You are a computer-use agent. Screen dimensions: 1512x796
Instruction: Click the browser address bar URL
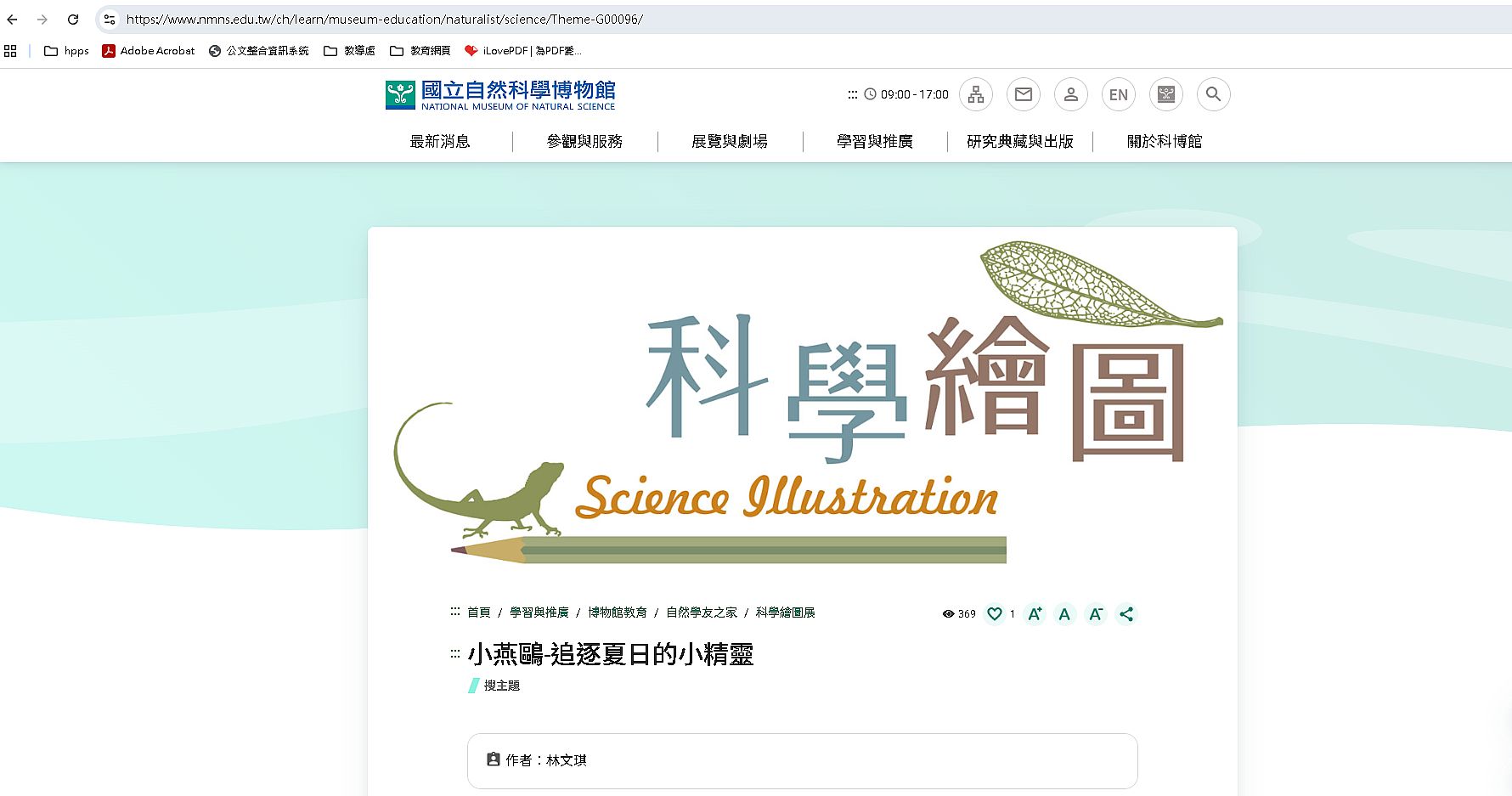pyautogui.click(x=385, y=20)
